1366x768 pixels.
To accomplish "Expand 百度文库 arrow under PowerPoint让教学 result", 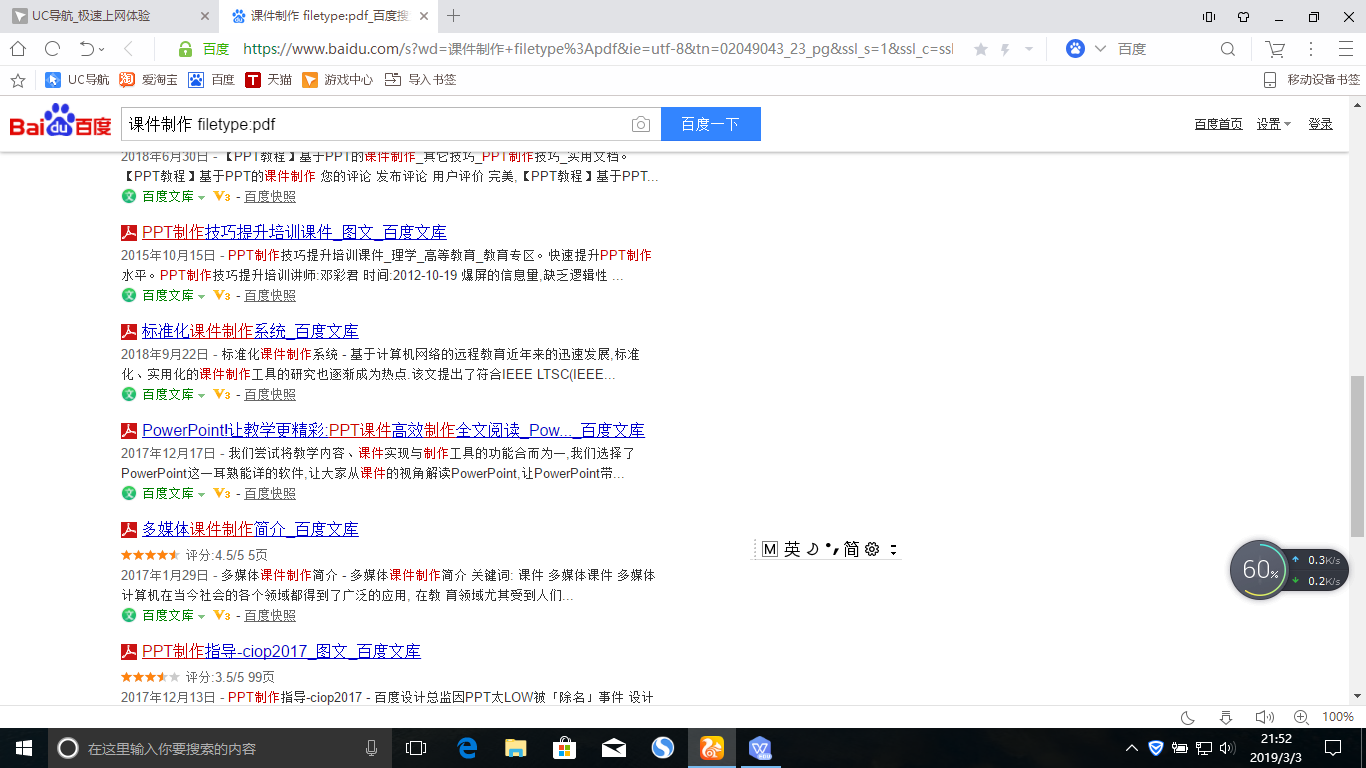I will [x=201, y=494].
